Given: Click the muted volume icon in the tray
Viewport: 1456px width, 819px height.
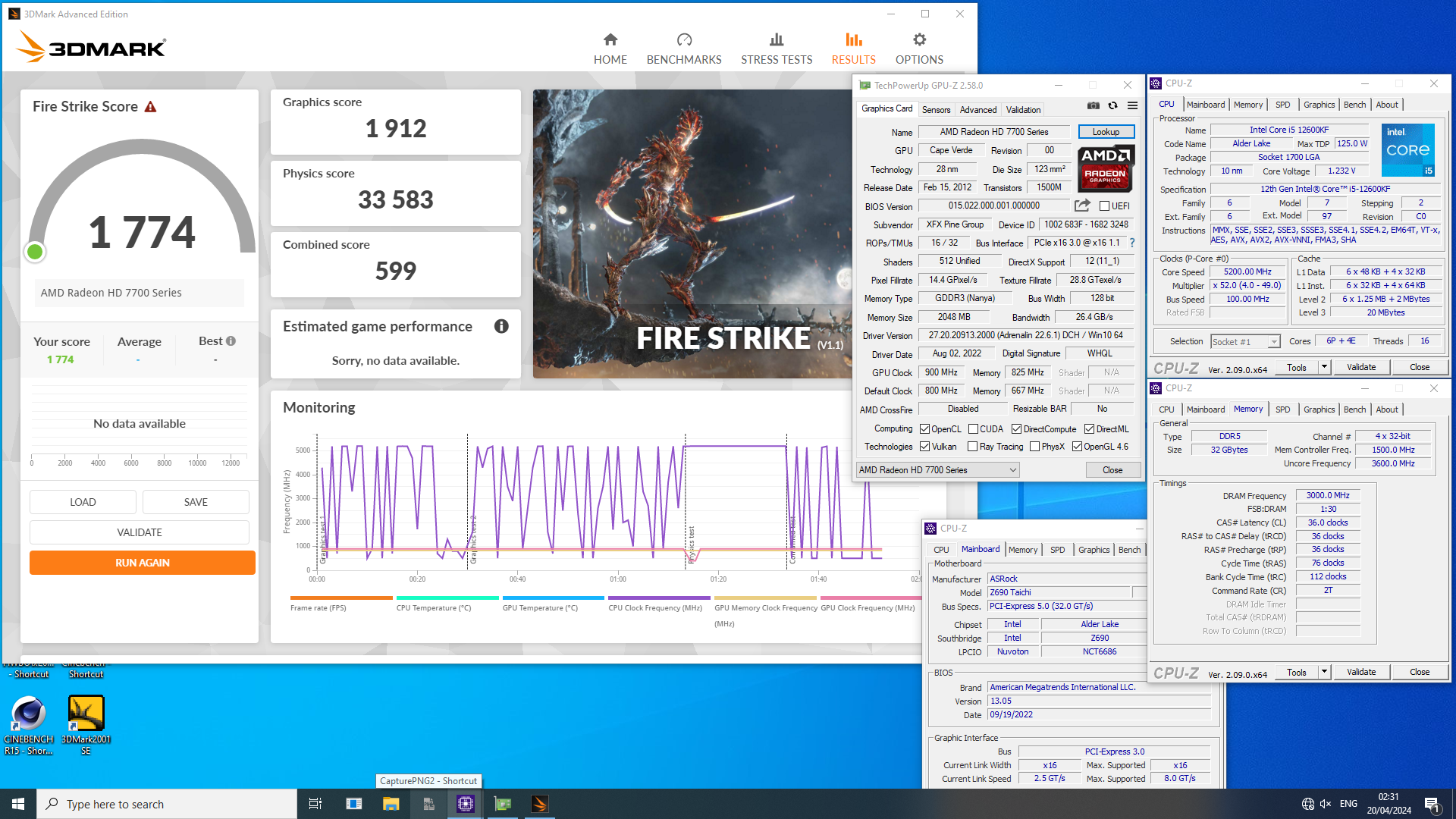Looking at the screenshot, I should (1326, 804).
